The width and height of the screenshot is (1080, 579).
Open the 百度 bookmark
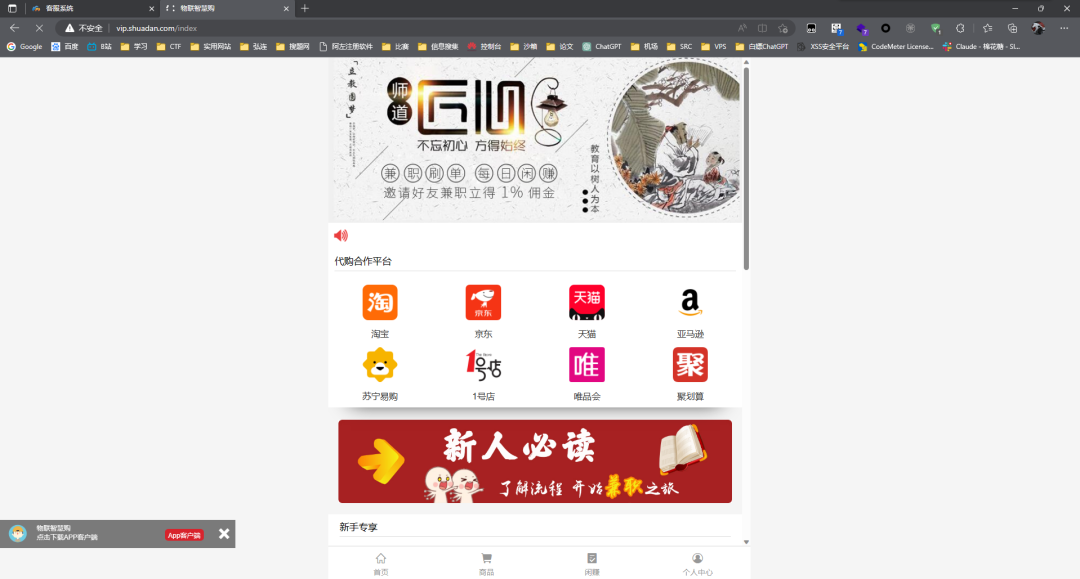(x=65, y=47)
